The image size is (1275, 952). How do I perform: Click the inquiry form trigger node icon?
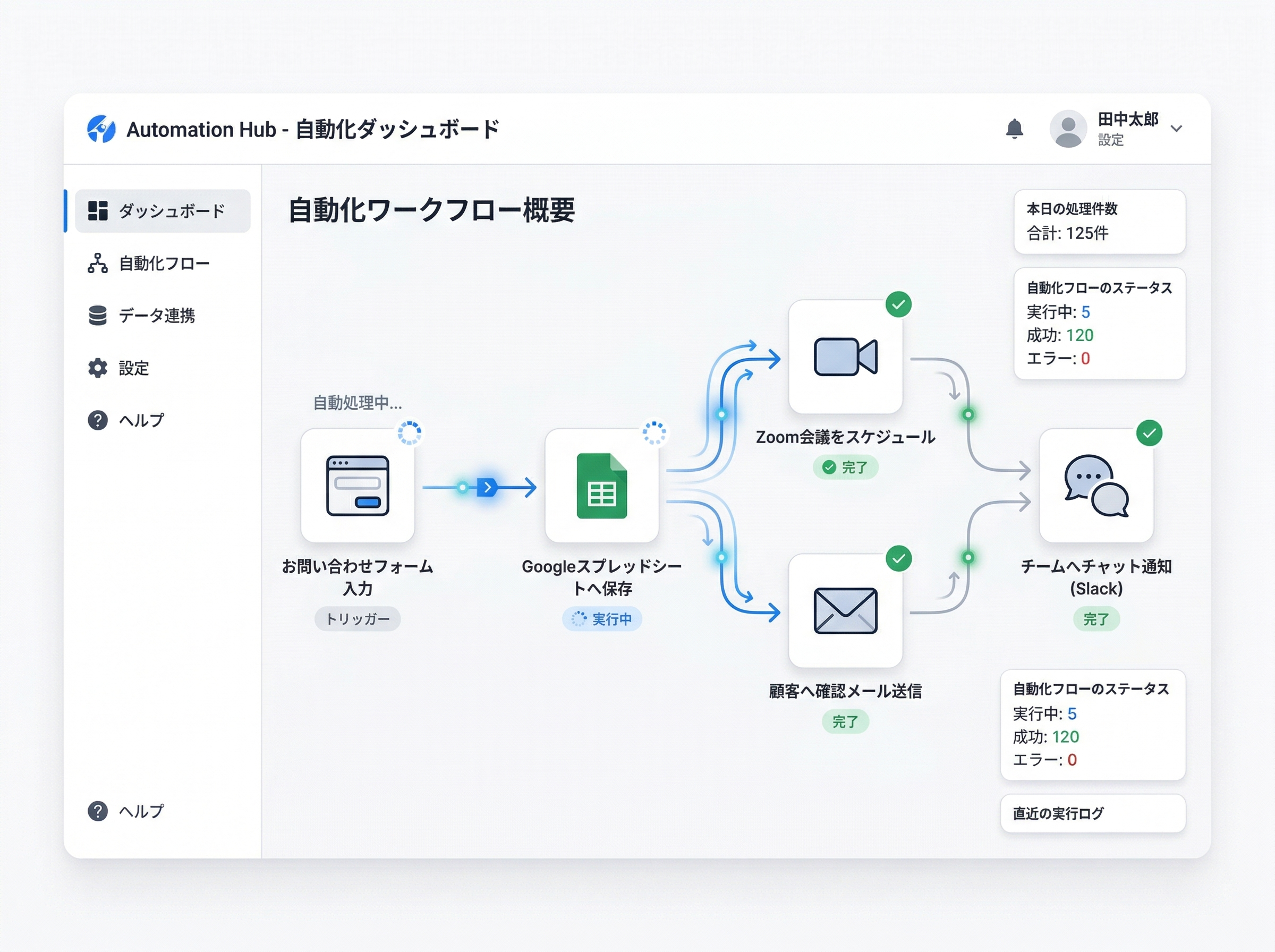[357, 486]
